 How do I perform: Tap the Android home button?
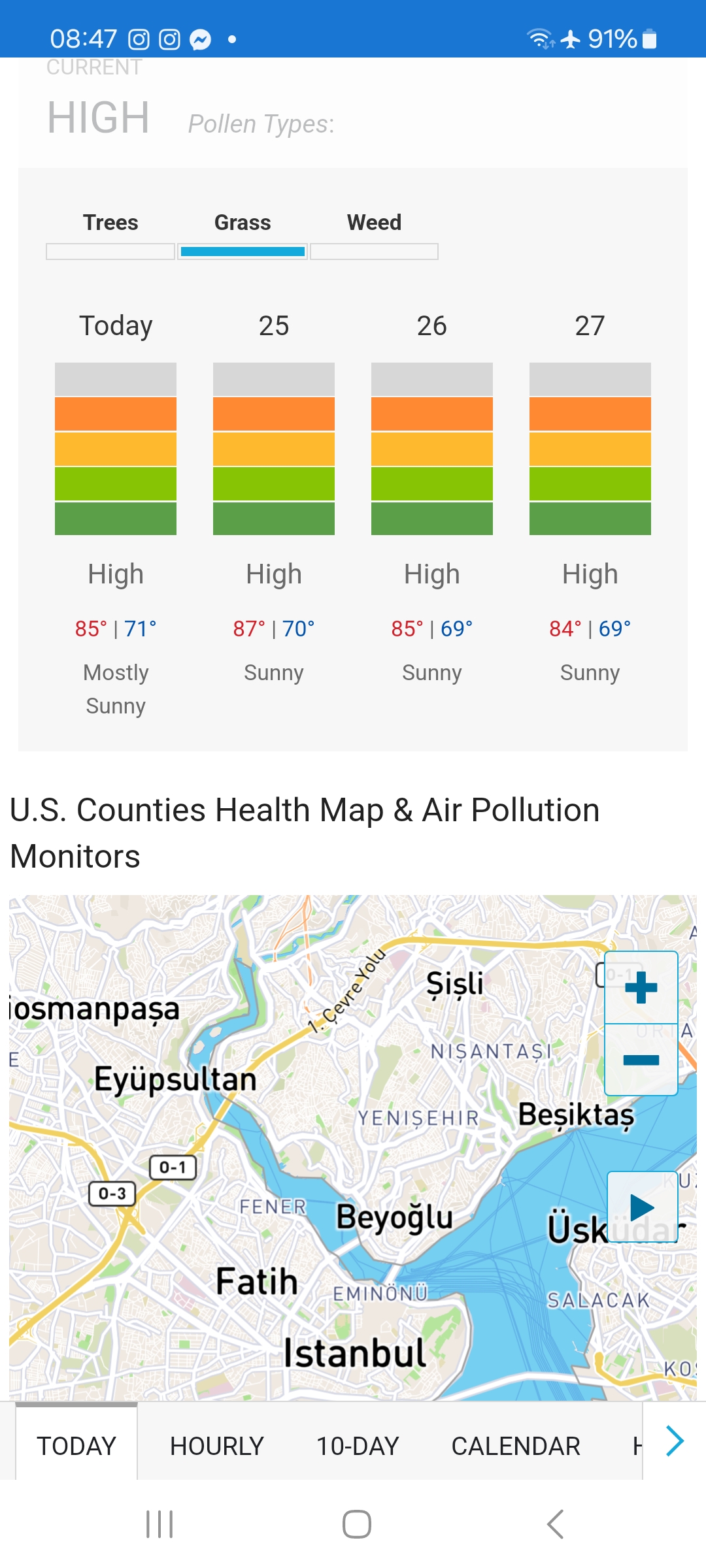click(356, 1524)
